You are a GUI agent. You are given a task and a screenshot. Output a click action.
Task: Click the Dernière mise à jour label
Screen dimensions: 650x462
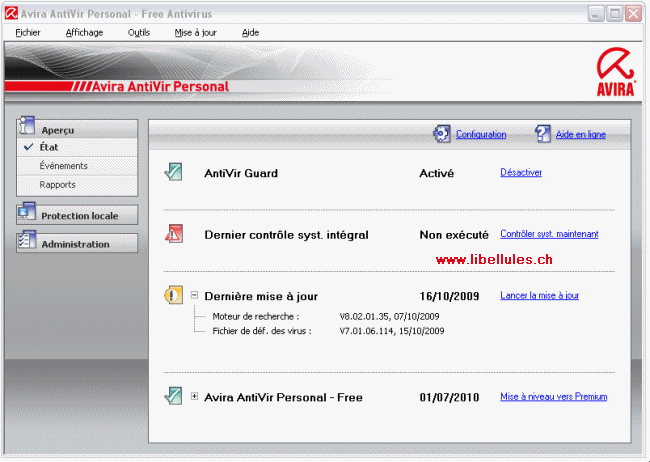coord(261,296)
